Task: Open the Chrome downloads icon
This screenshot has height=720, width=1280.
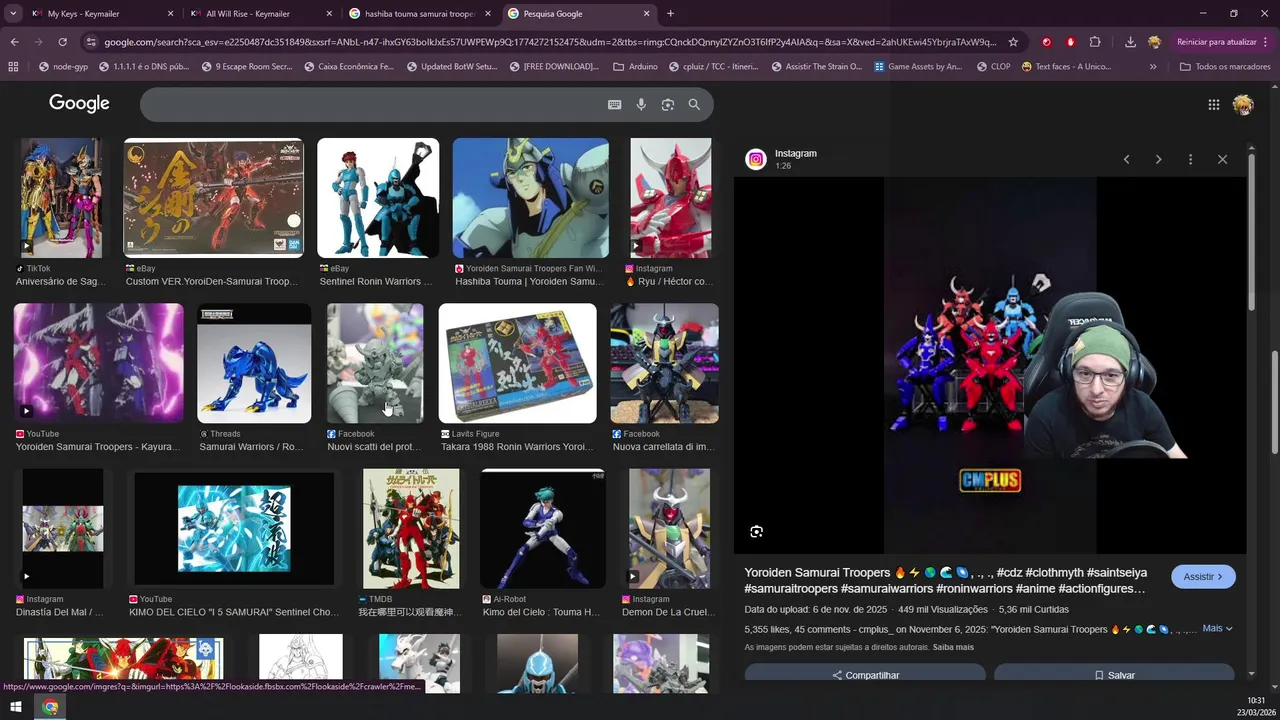Action: (1130, 42)
